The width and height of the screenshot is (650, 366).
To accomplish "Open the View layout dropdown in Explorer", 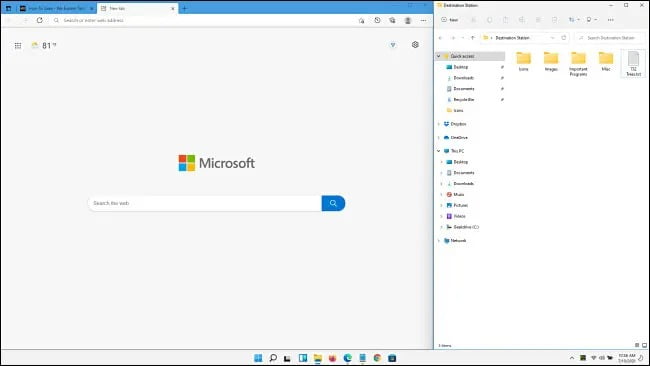I will [x=592, y=20].
